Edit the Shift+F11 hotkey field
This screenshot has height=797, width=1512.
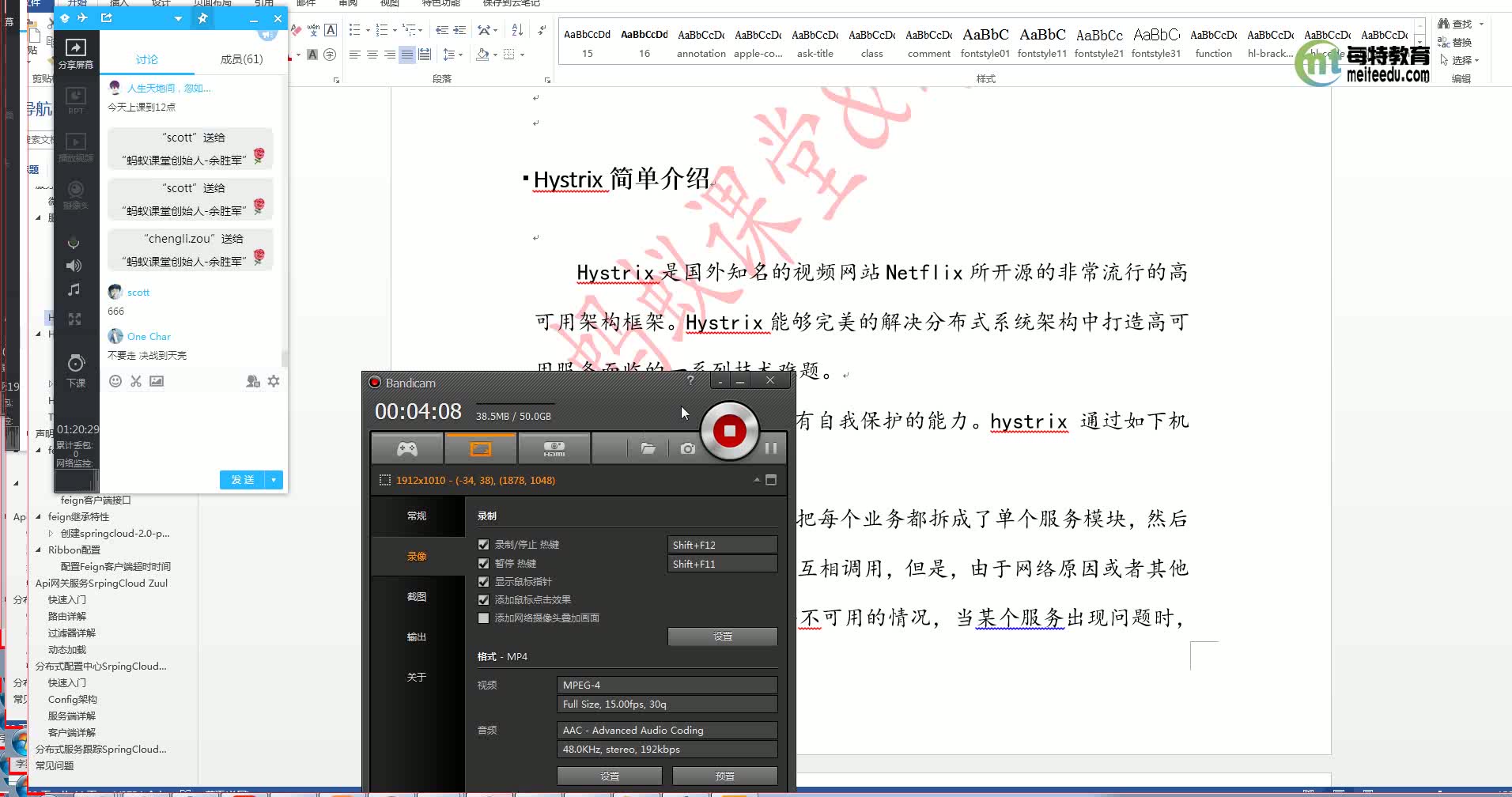coord(722,564)
